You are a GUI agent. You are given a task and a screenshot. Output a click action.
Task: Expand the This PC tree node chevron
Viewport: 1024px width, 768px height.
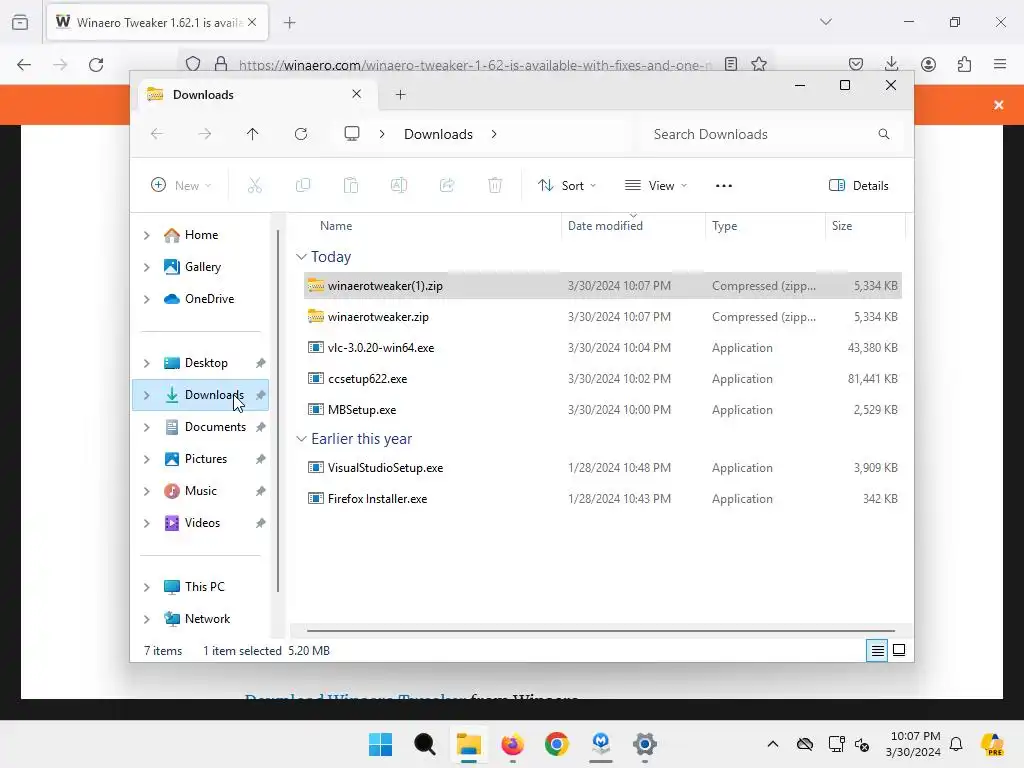click(147, 587)
